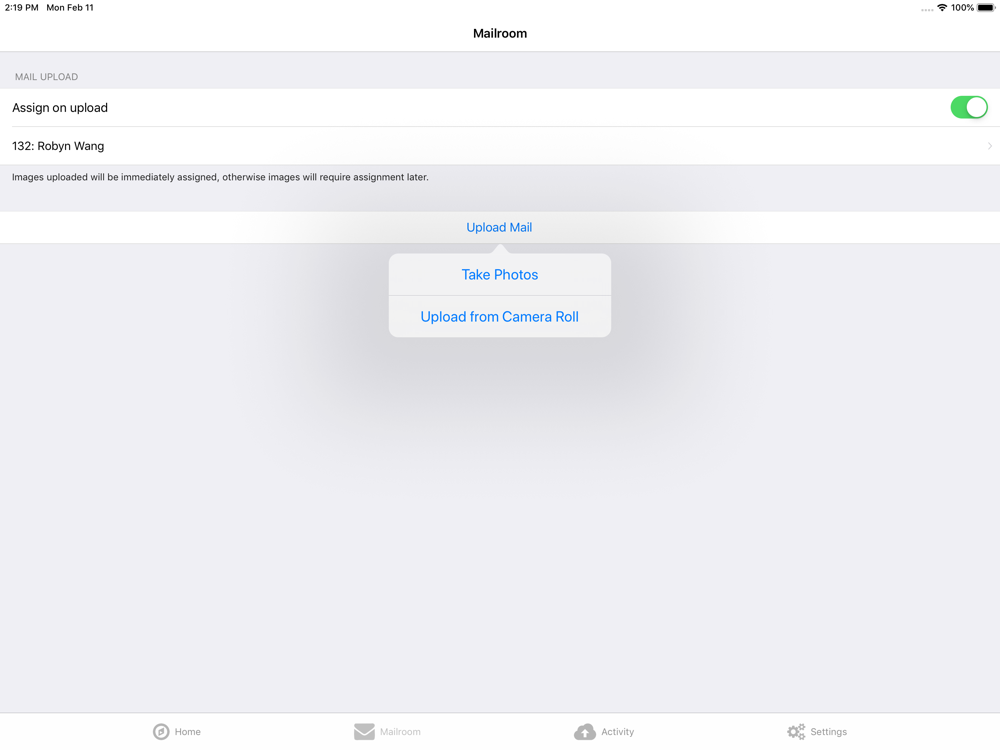The height and width of the screenshot is (750, 1000).
Task: Open the 132: Robyn Wang assignee row
Action: click(500, 146)
